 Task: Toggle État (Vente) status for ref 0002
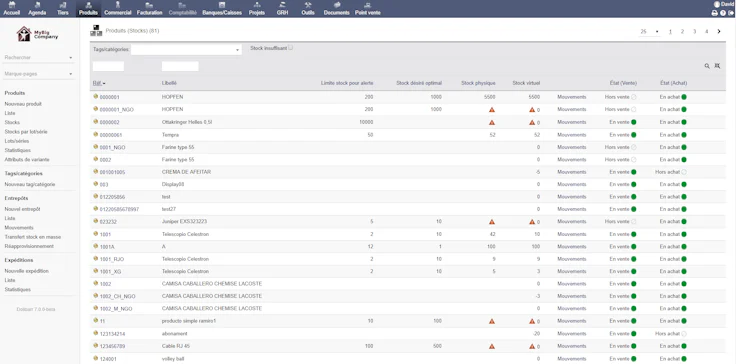click(x=634, y=160)
